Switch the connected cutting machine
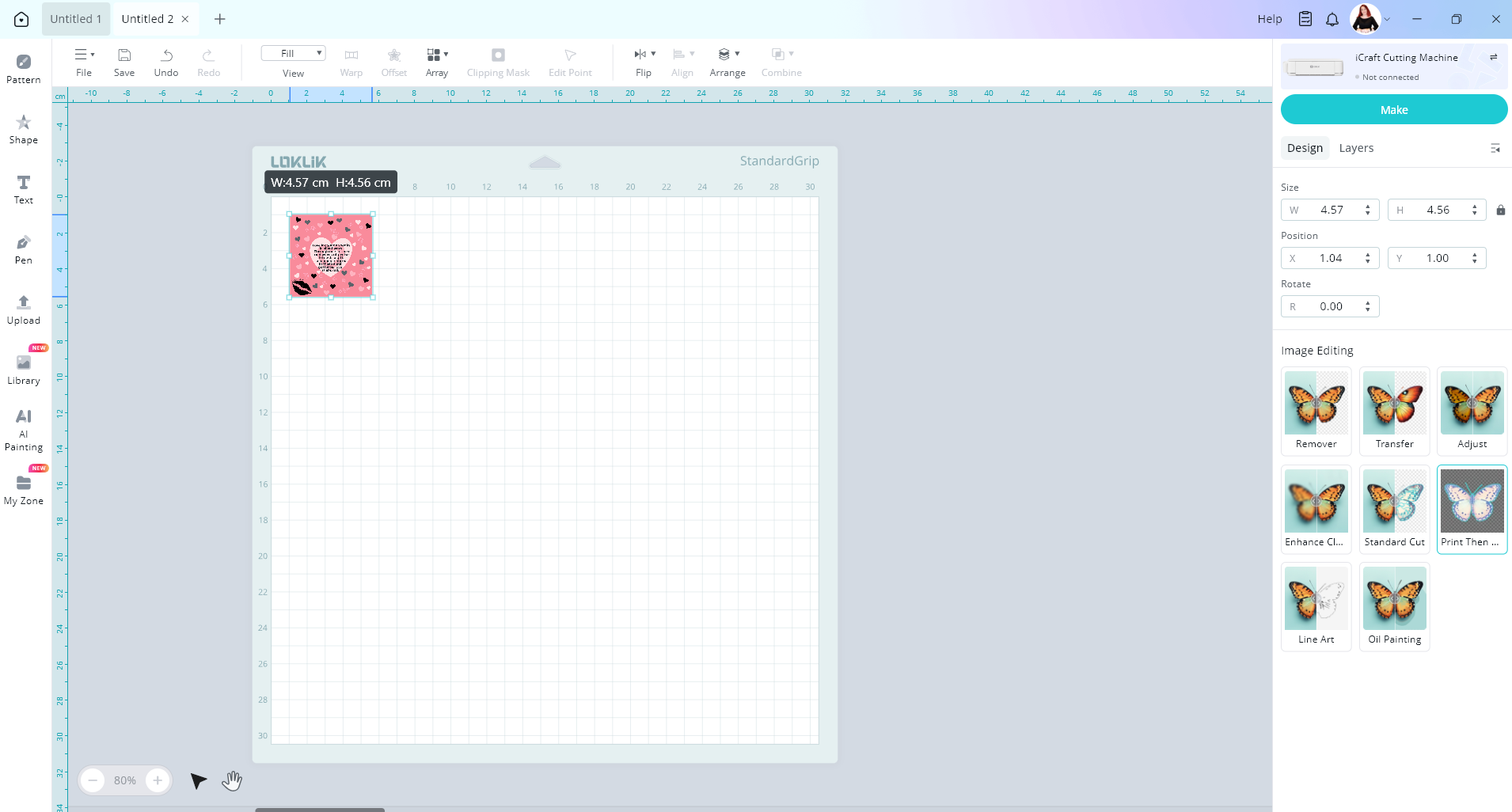Screen dimensions: 1512x812 click(1493, 58)
